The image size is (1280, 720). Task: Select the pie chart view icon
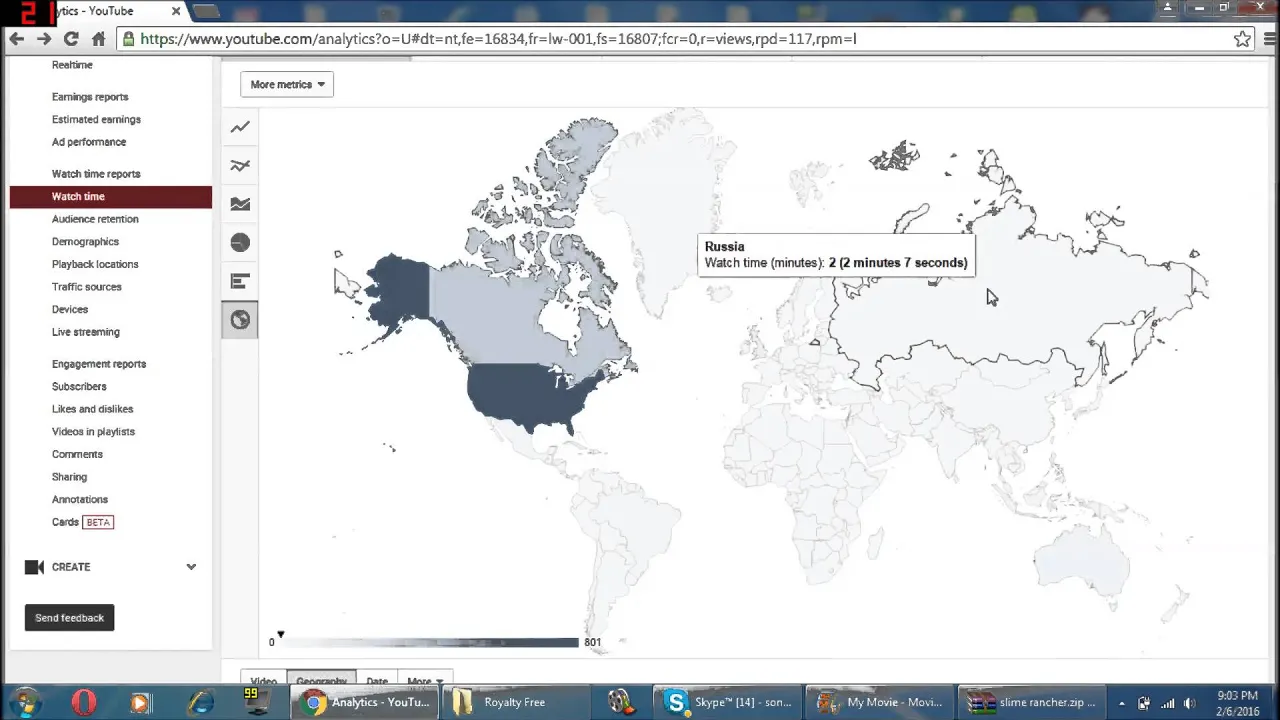pos(240,243)
